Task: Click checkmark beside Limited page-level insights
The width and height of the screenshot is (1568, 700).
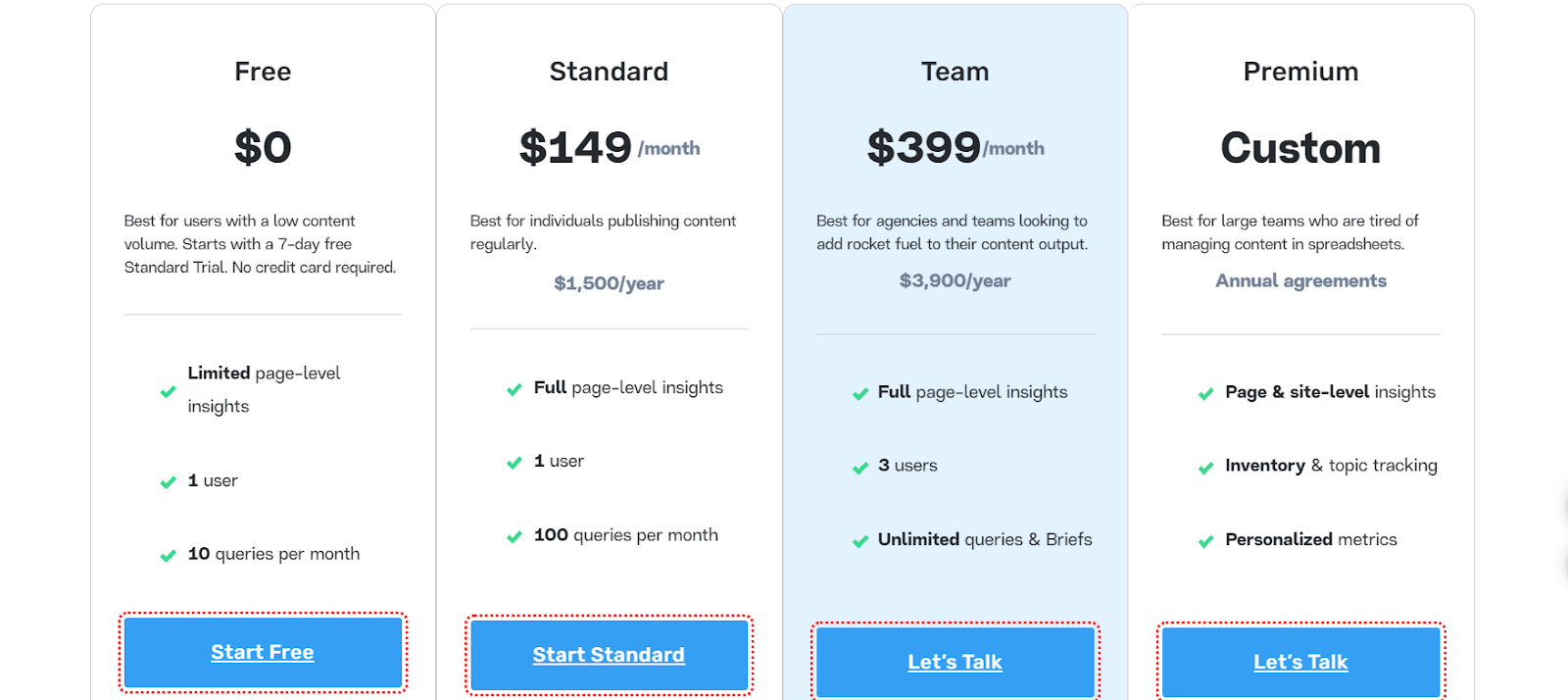Action: pos(169,391)
